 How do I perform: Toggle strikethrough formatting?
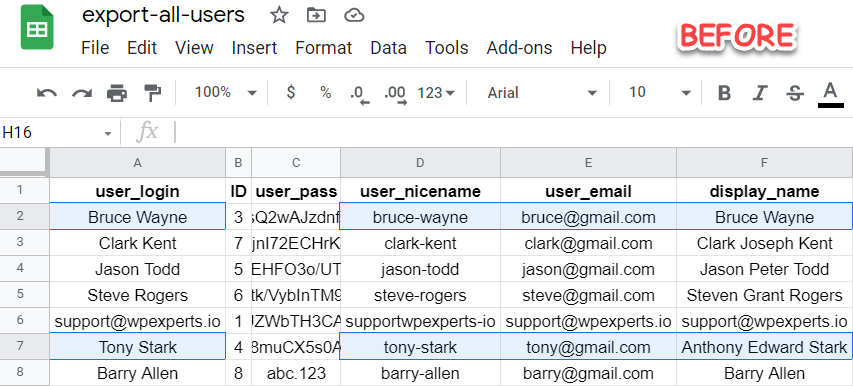[795, 94]
